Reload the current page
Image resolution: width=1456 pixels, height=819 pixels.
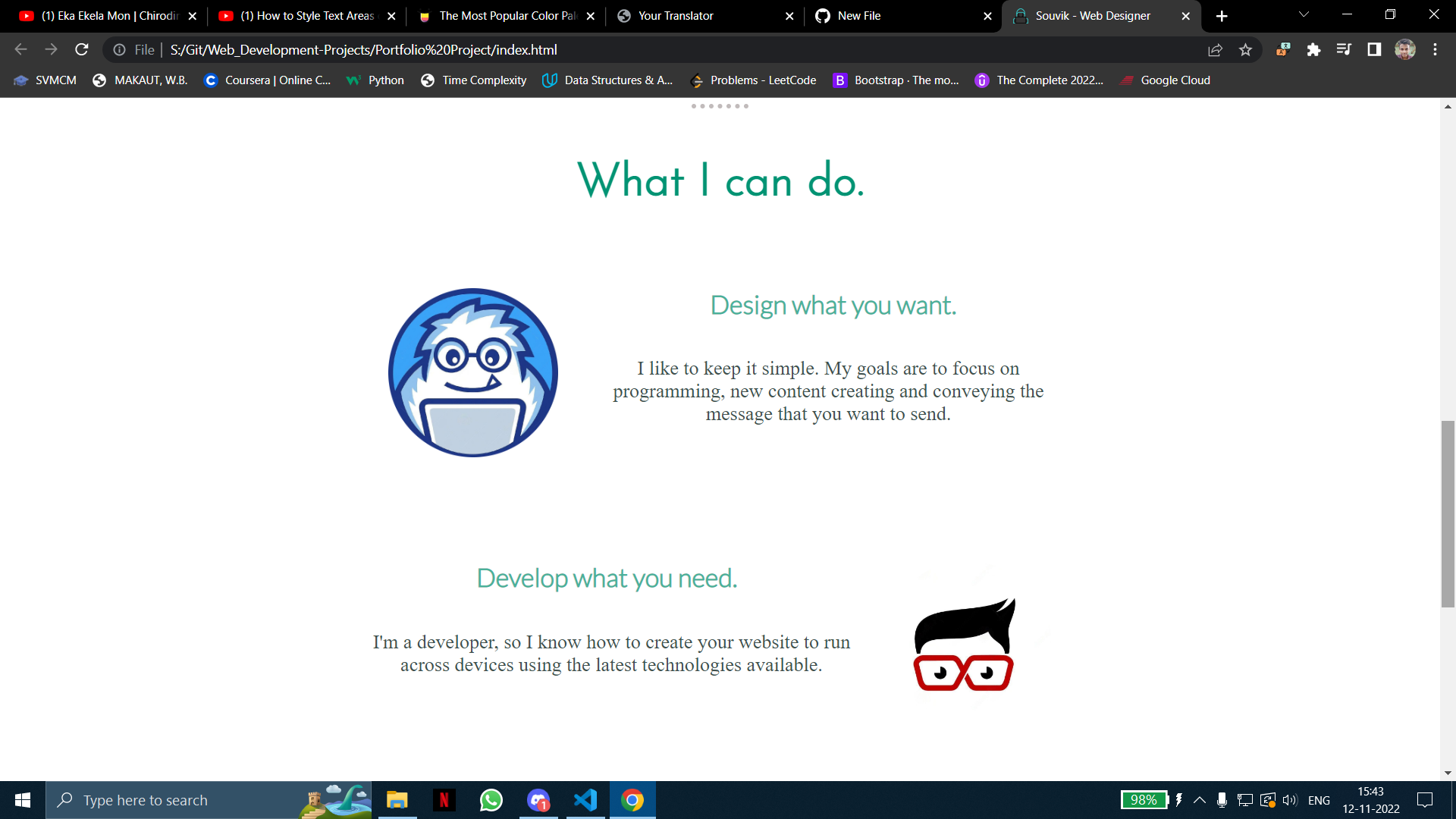tap(81, 49)
